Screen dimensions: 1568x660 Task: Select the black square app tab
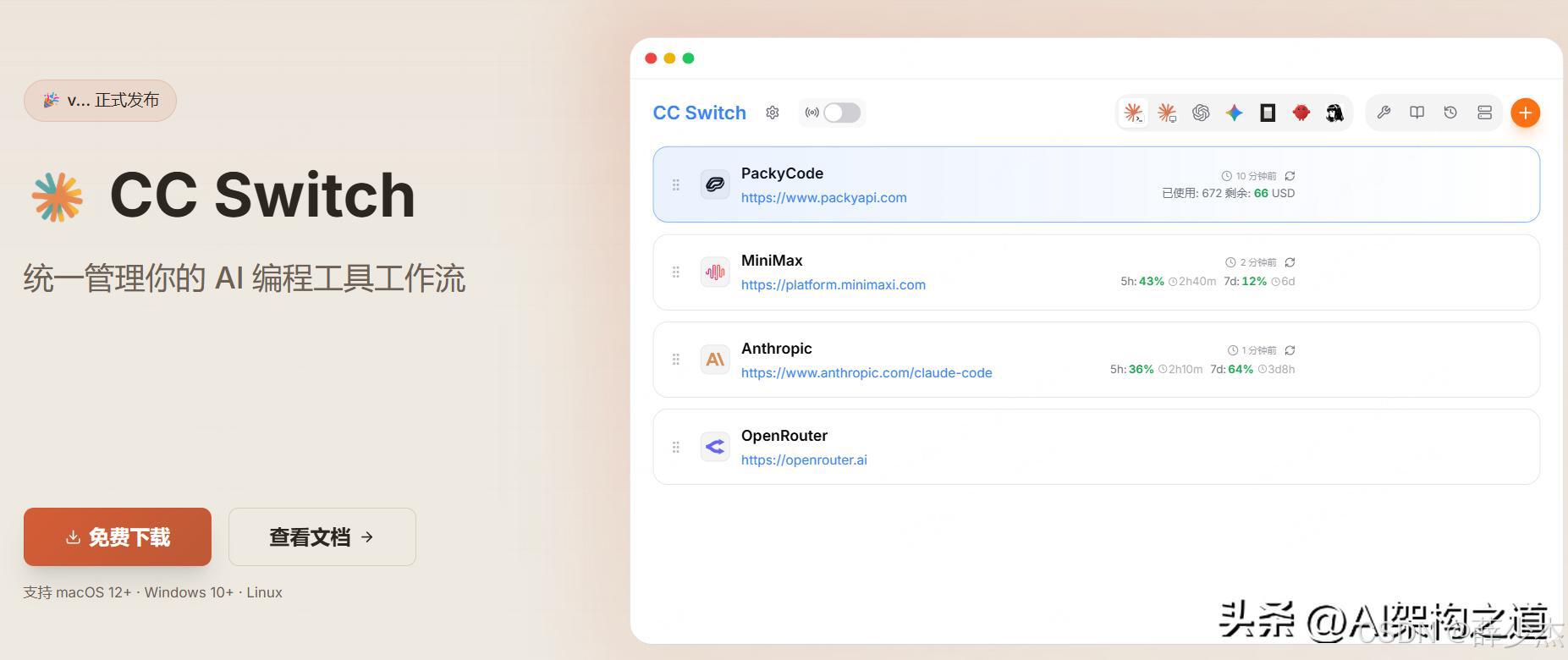(1268, 113)
